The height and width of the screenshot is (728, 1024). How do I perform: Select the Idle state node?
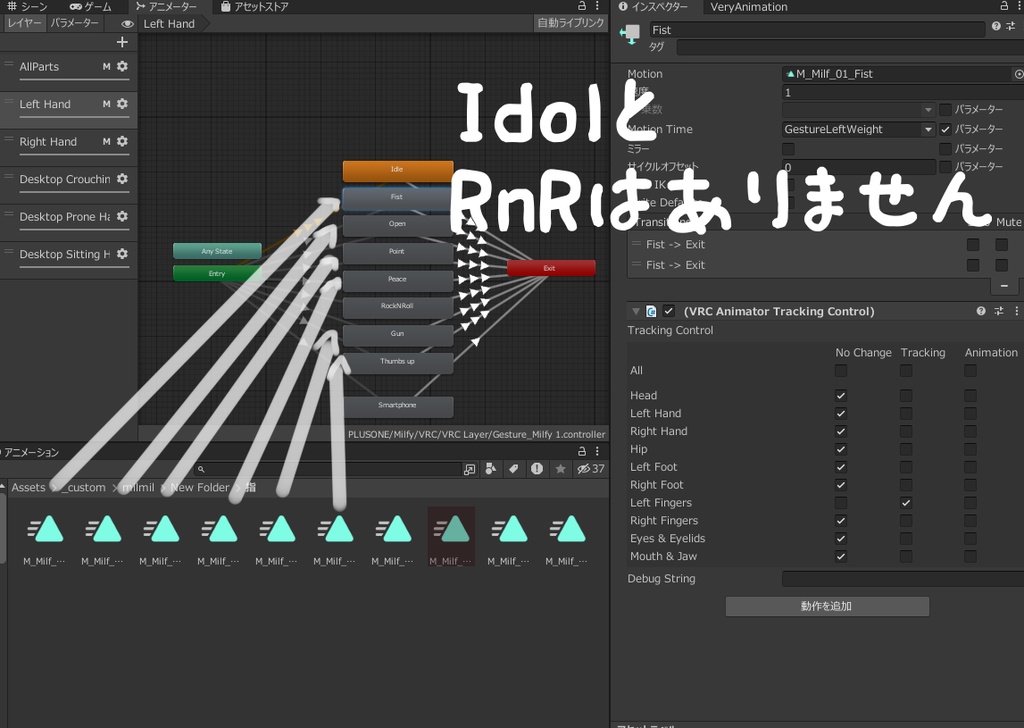[x=398, y=170]
